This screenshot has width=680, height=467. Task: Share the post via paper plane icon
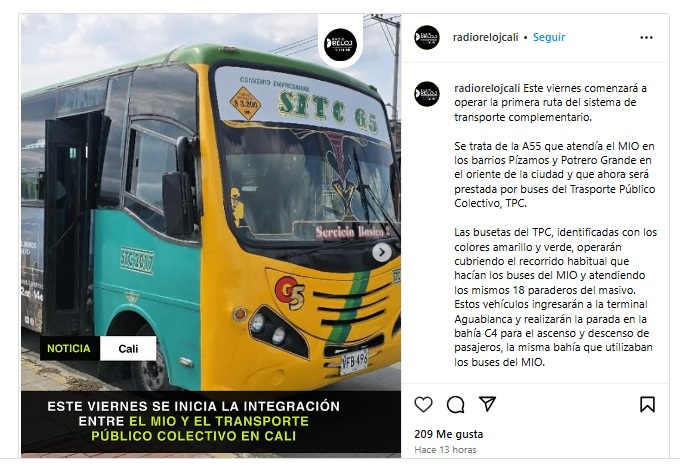tap(487, 404)
